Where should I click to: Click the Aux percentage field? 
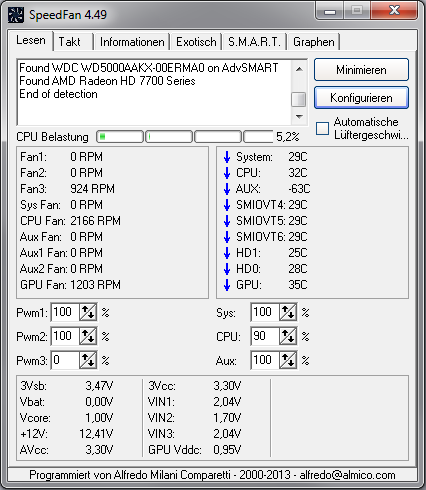pyautogui.click(x=265, y=360)
